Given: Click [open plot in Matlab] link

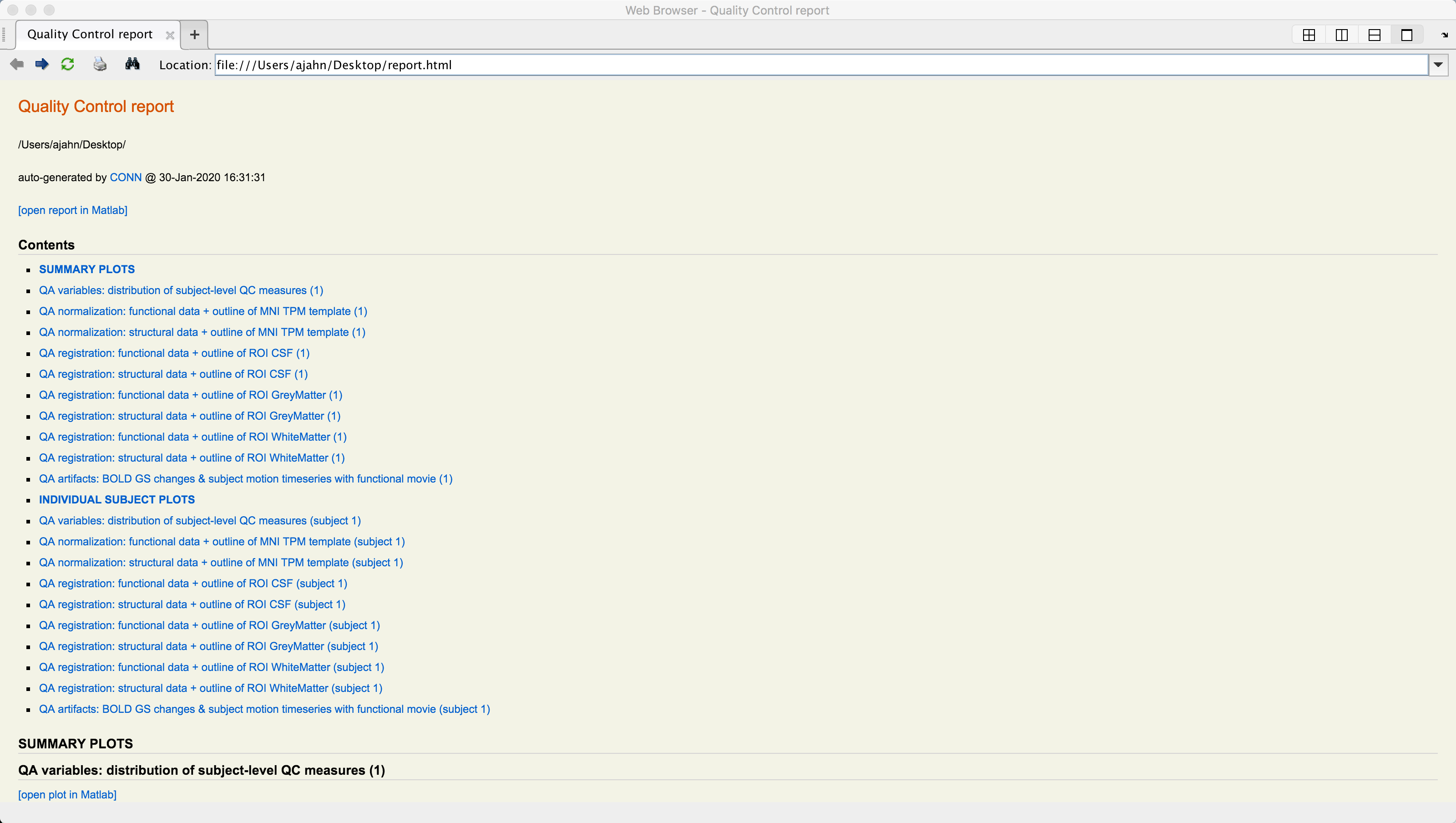Looking at the screenshot, I should pyautogui.click(x=67, y=795).
